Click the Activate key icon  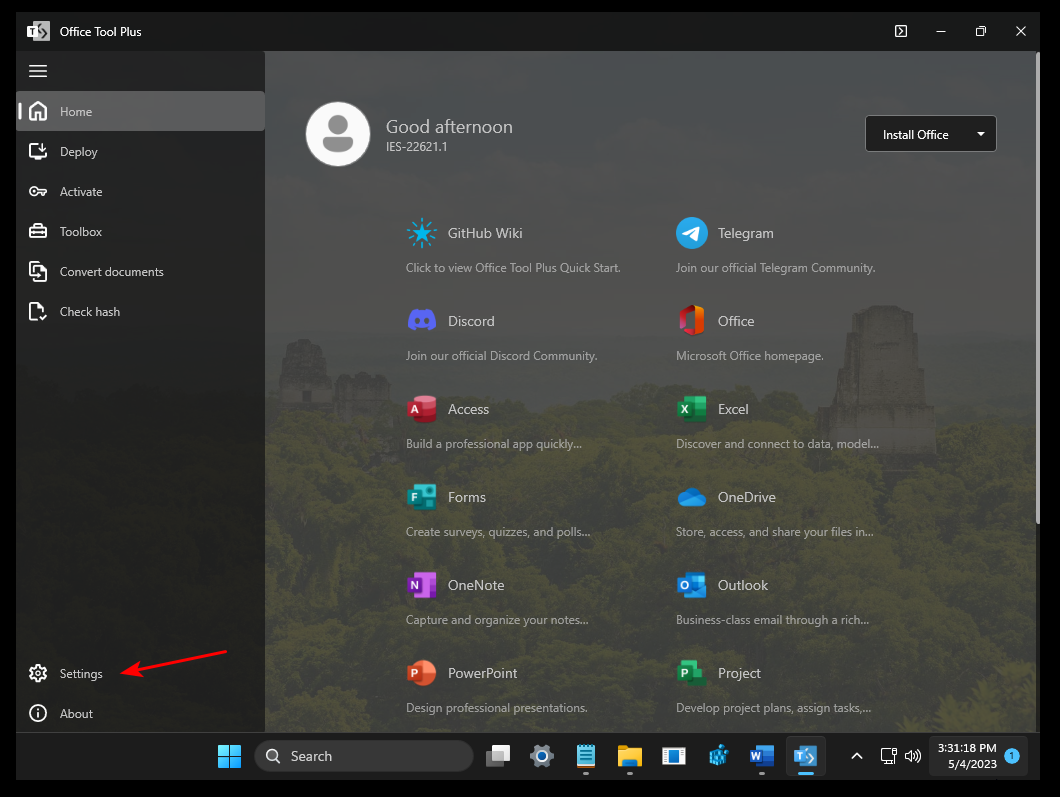pyautogui.click(x=38, y=191)
